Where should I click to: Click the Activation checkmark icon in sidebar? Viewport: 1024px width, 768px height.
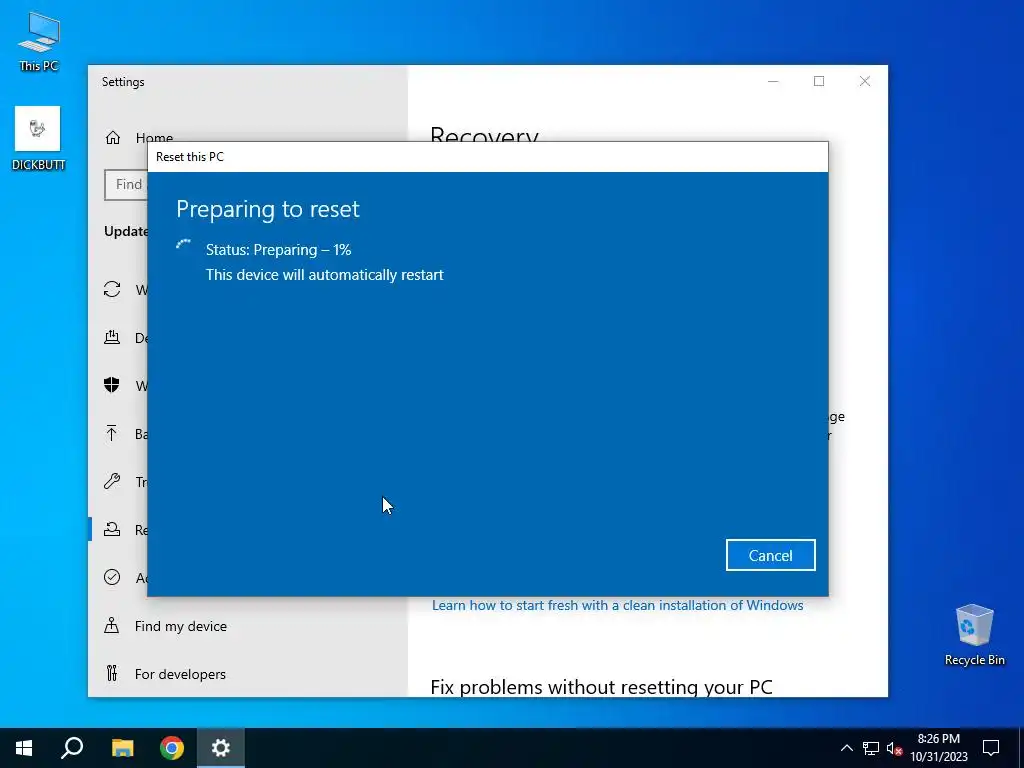point(112,577)
